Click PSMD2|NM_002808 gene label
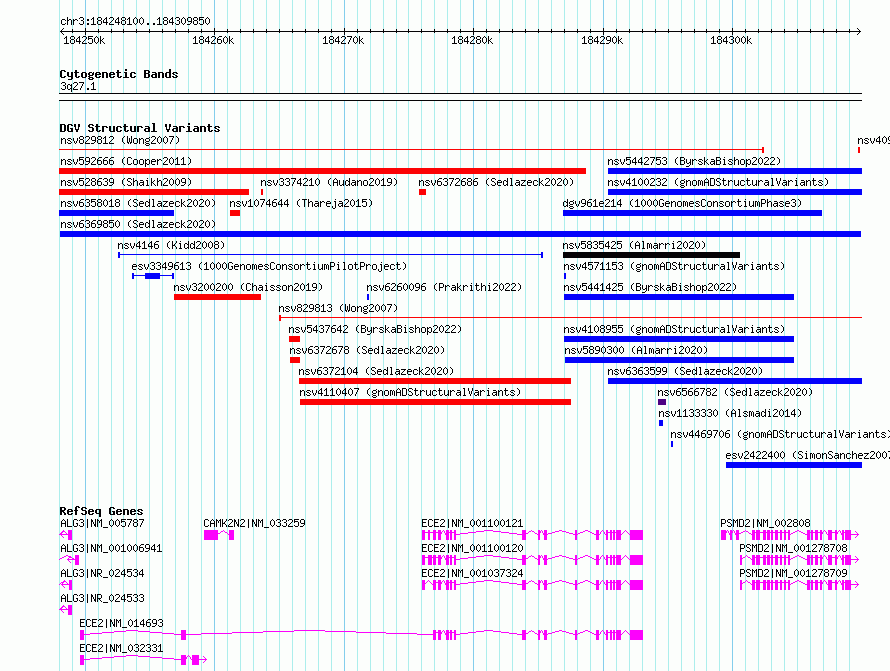Image resolution: width=890 pixels, height=671 pixels. [765, 523]
